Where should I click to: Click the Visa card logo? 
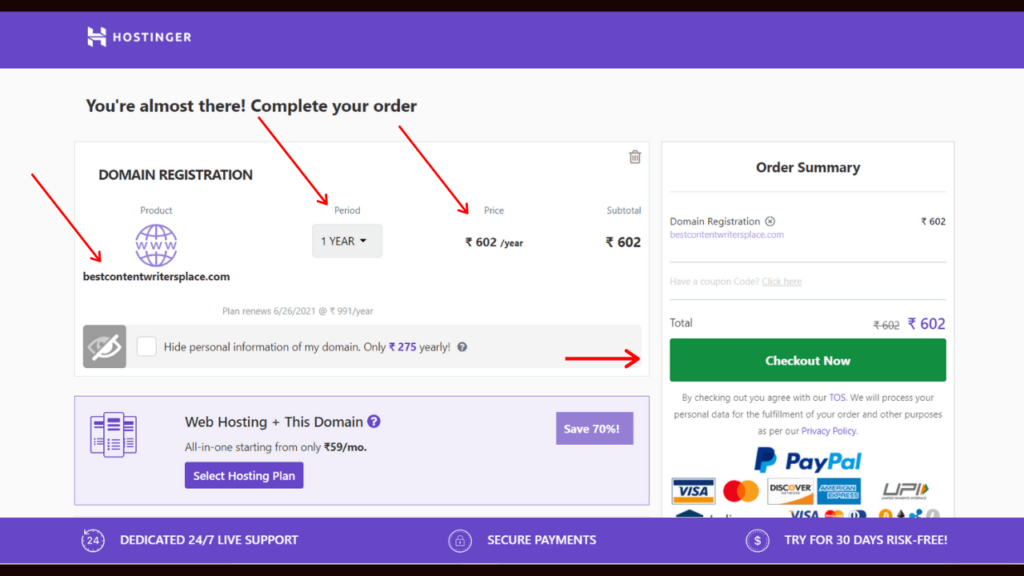[693, 491]
